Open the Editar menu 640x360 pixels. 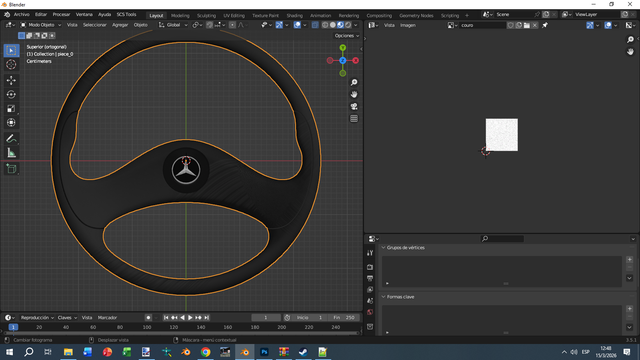tap(41, 15)
